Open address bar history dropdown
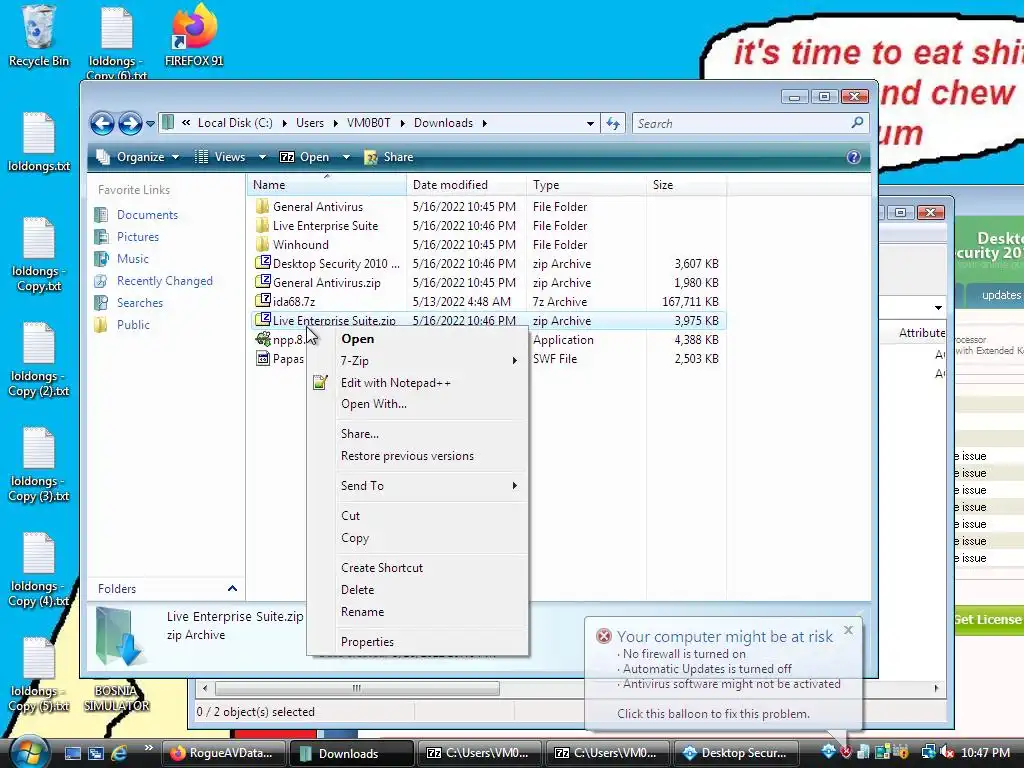The height and width of the screenshot is (768, 1024). 590,123
